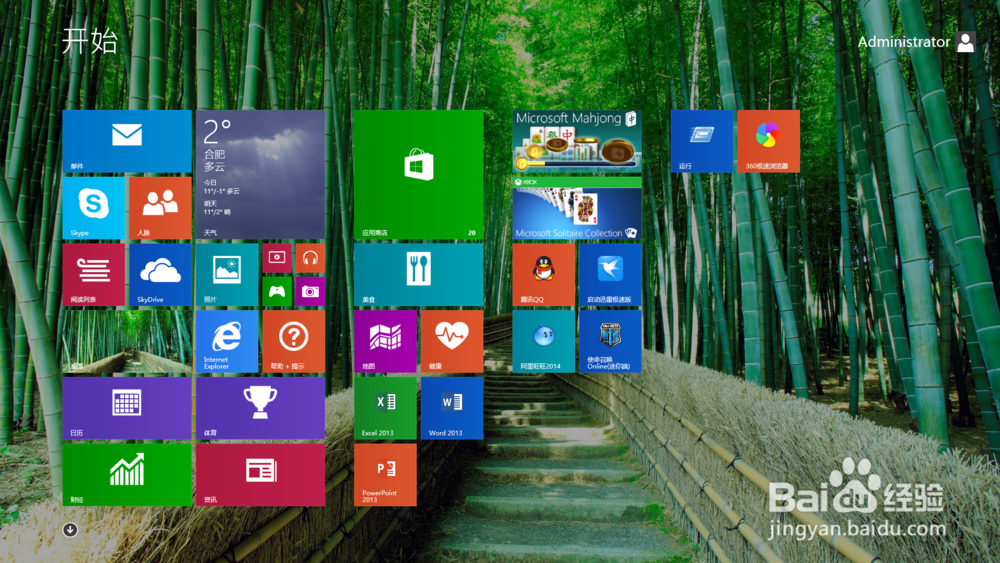Open the SkyDrive tile
This screenshot has height=563, width=1000.
pos(160,275)
